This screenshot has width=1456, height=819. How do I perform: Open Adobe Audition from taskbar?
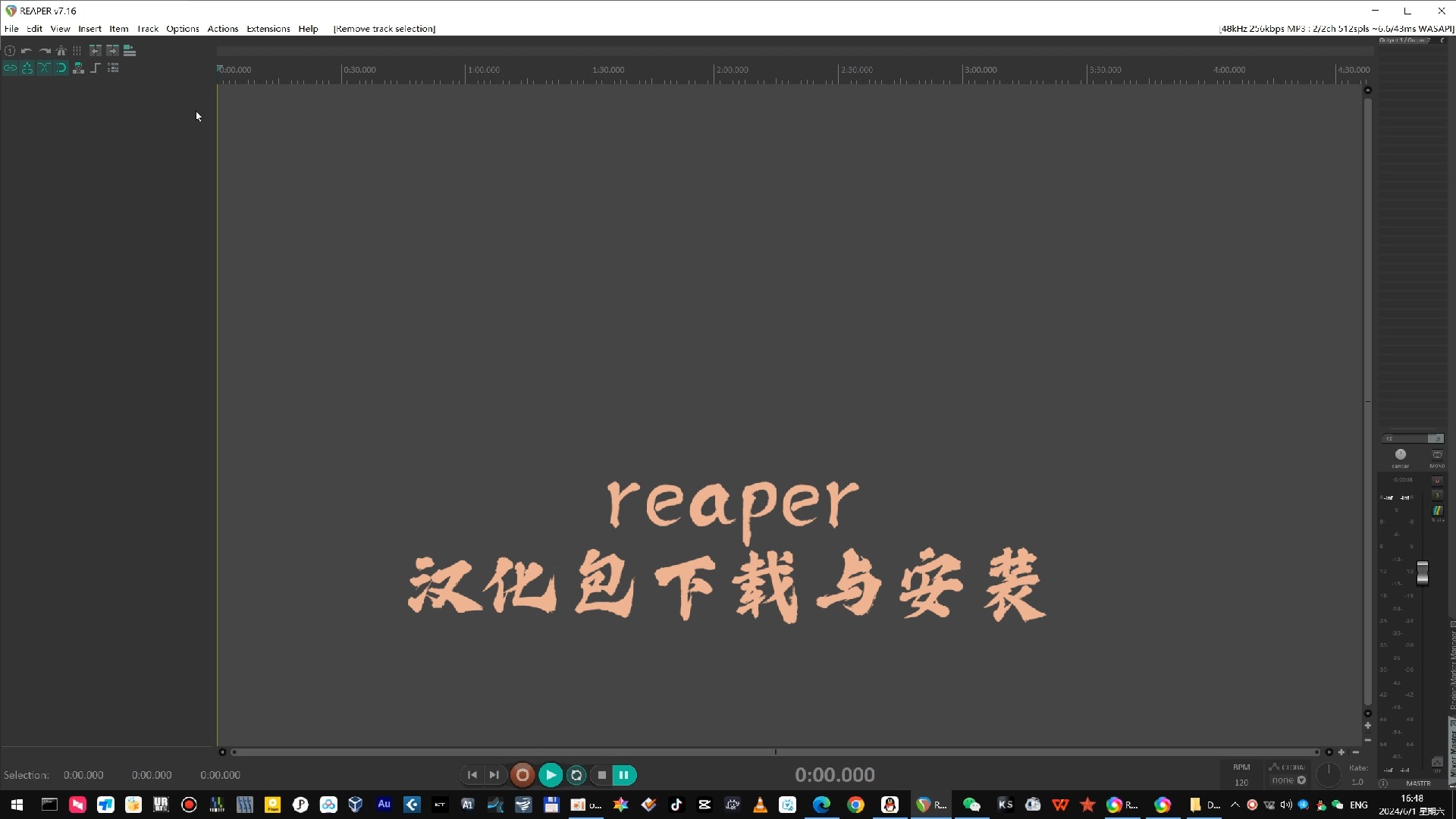384,805
